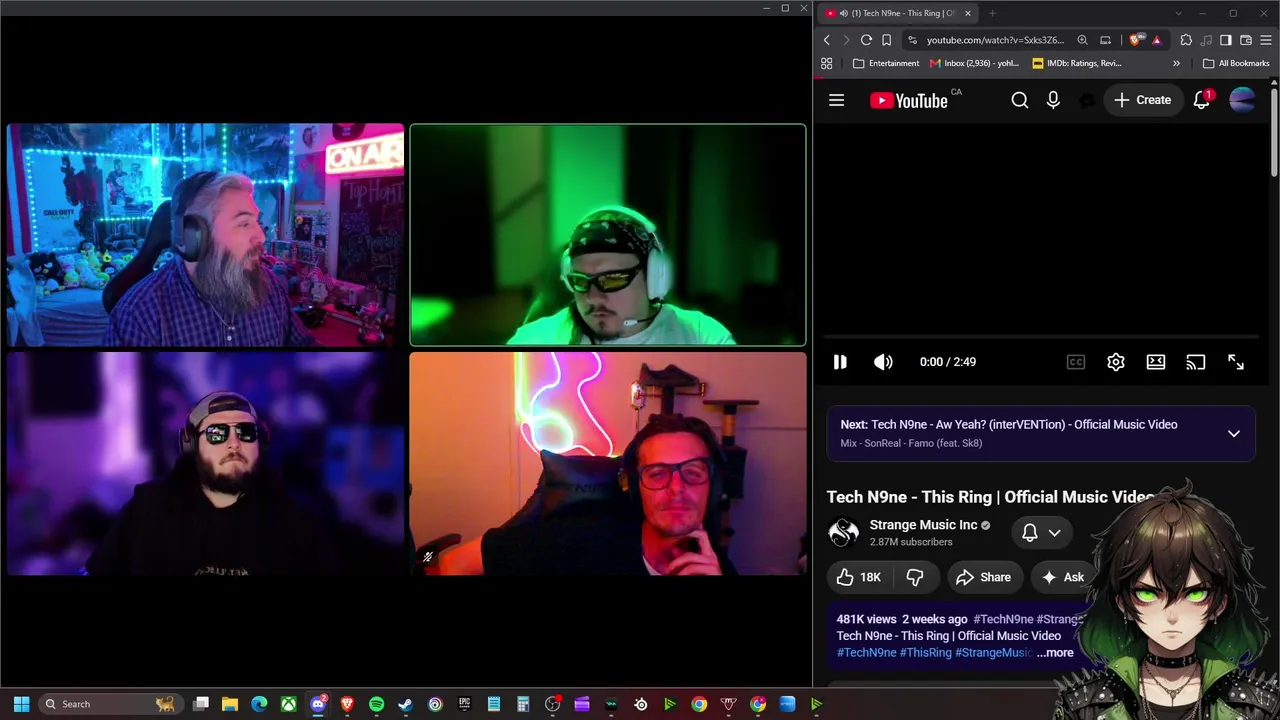Click the Ask button under the video
The image size is (1280, 720).
[1062, 577]
